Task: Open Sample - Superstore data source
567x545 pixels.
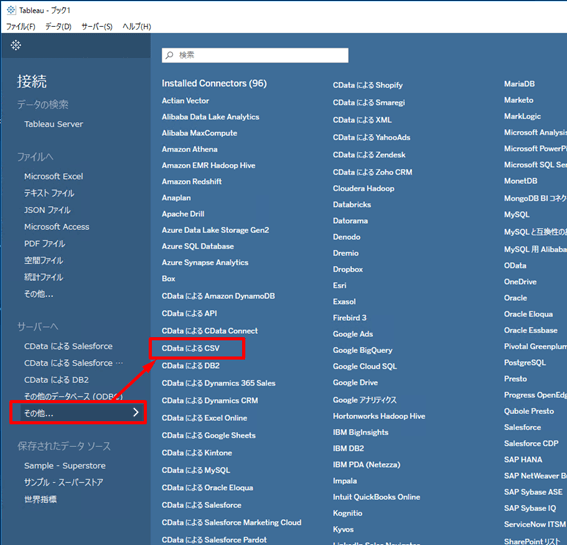Action: (65, 465)
